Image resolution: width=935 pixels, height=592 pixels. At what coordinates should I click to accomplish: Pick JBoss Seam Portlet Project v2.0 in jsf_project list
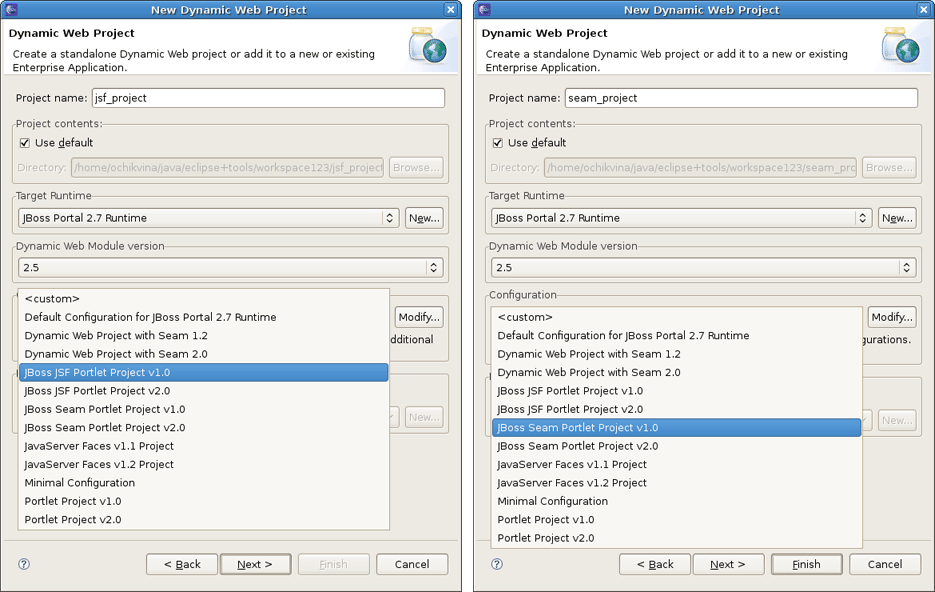[x=203, y=428]
